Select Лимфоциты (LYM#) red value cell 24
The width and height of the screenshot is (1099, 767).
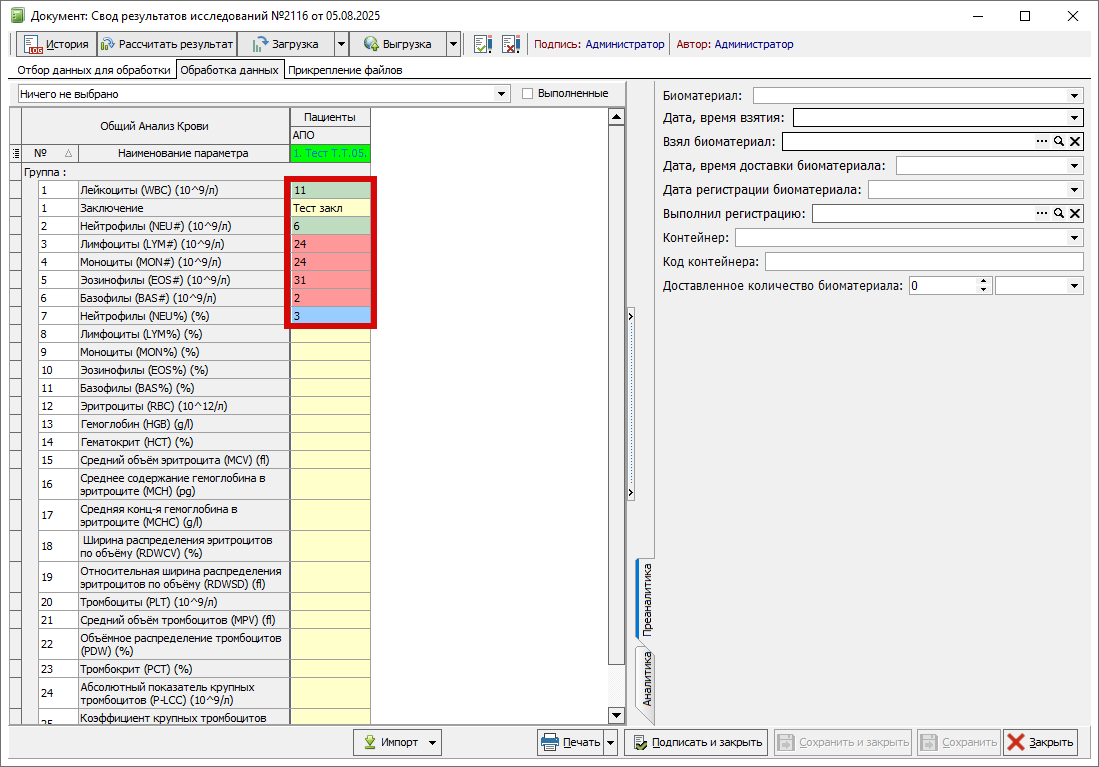tap(330, 244)
